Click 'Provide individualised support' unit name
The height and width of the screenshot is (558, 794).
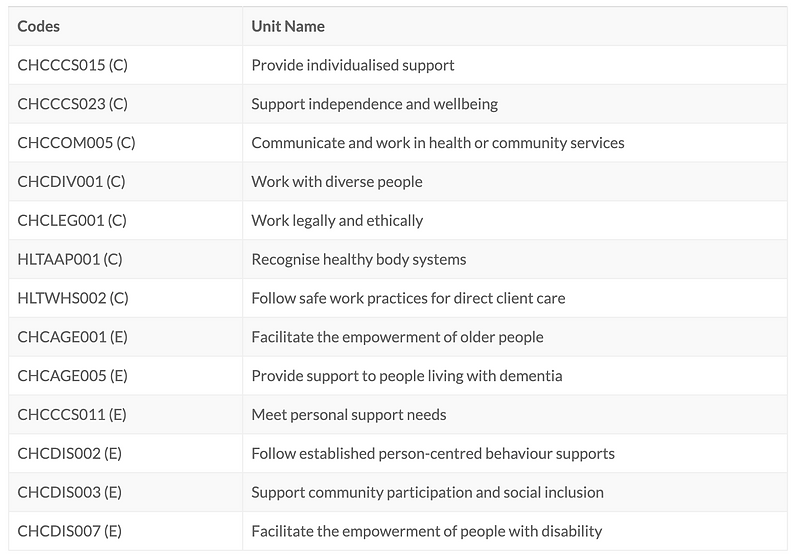352,65
